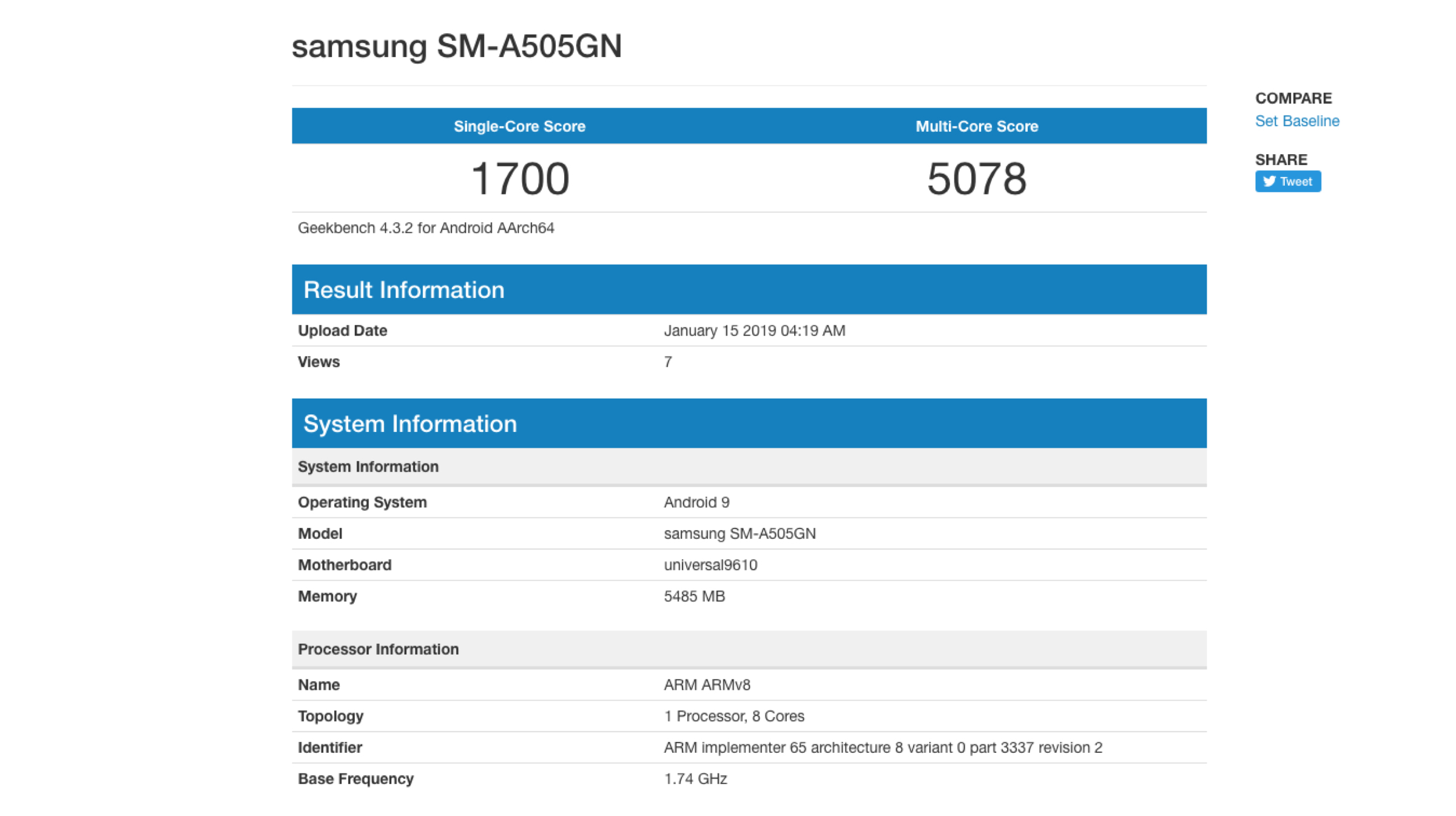Click the multi-core score 5078
Viewport: 1456px width, 816px height.
click(976, 178)
